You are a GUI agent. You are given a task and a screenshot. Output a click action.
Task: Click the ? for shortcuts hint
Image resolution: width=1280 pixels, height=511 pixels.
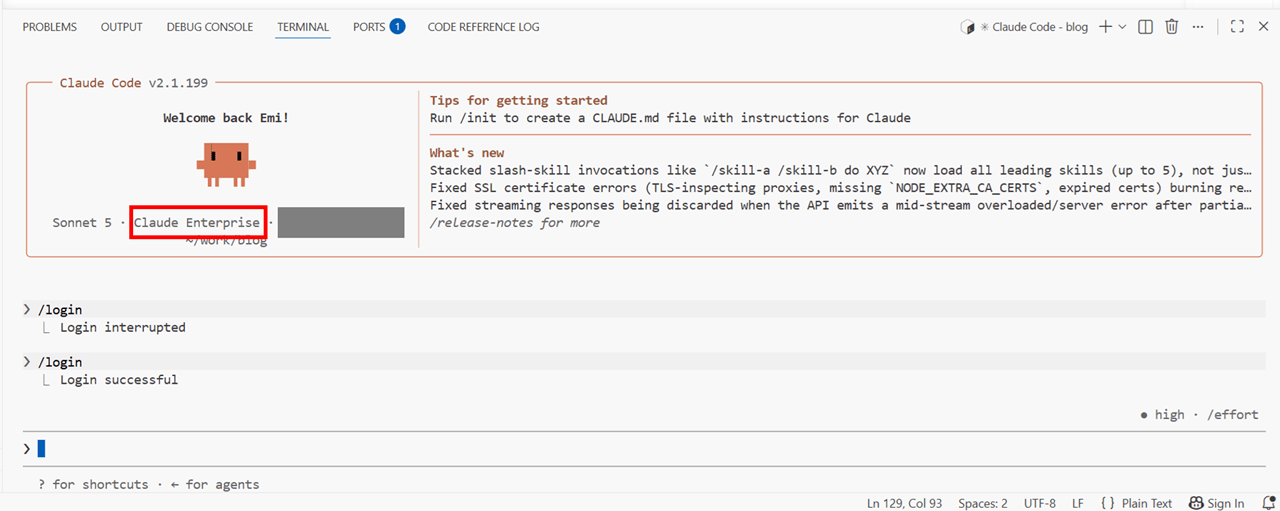click(93, 484)
